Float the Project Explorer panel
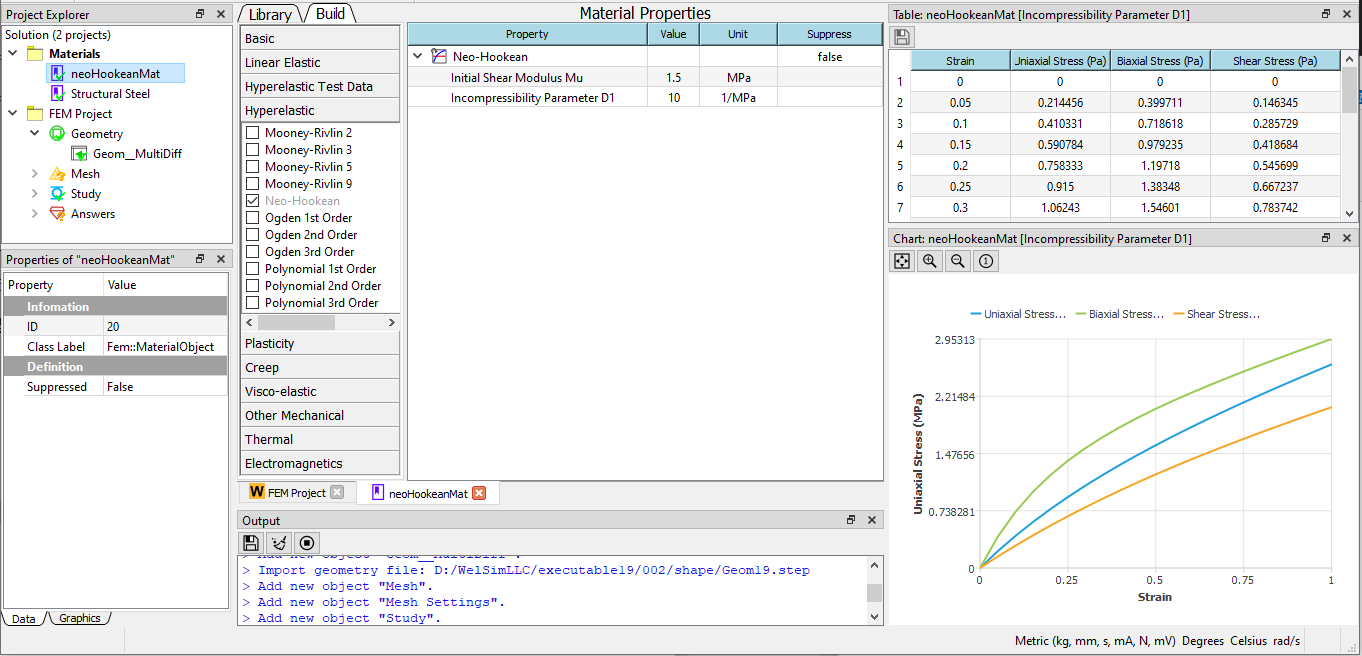 tap(200, 14)
